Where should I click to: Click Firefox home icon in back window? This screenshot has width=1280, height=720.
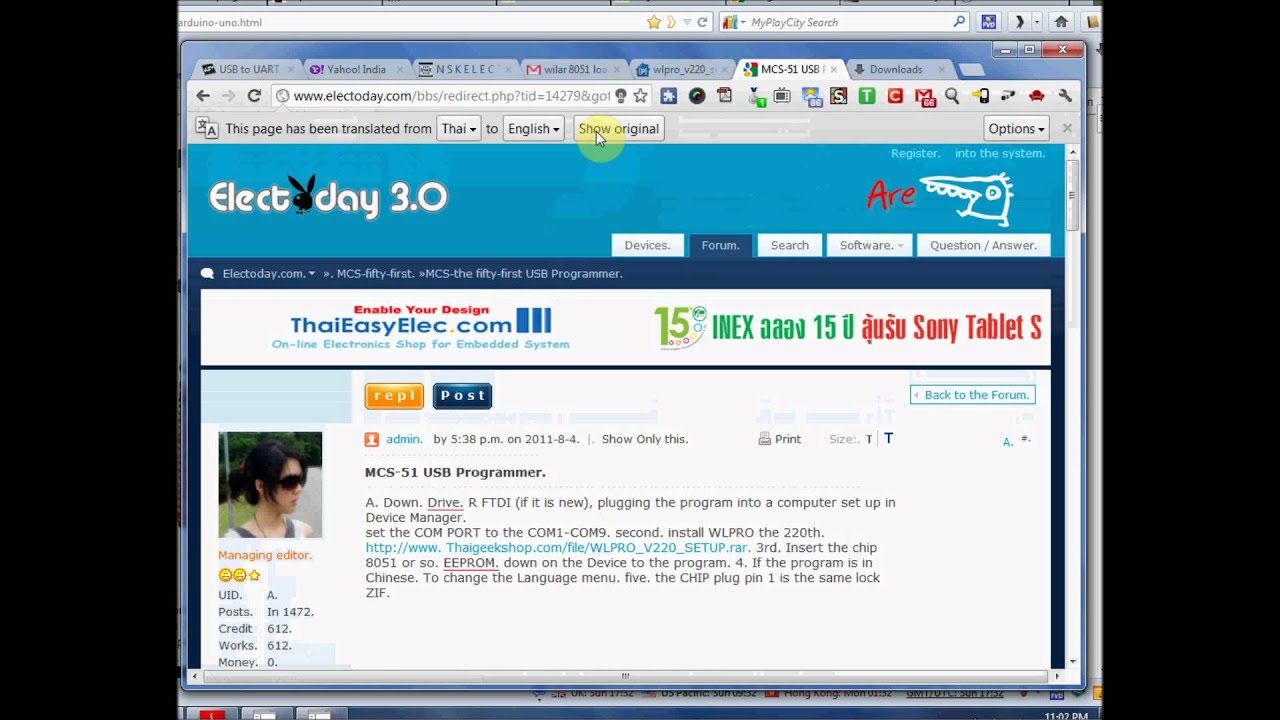1061,22
